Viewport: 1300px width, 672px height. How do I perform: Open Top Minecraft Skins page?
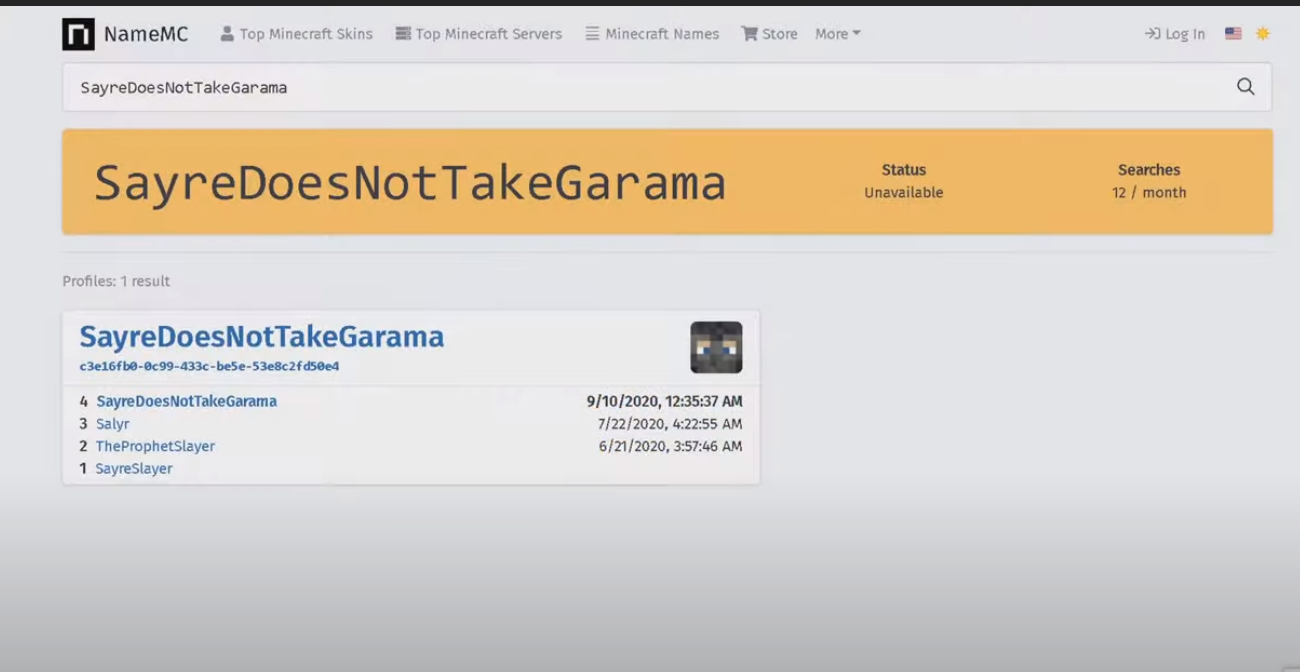pos(296,34)
